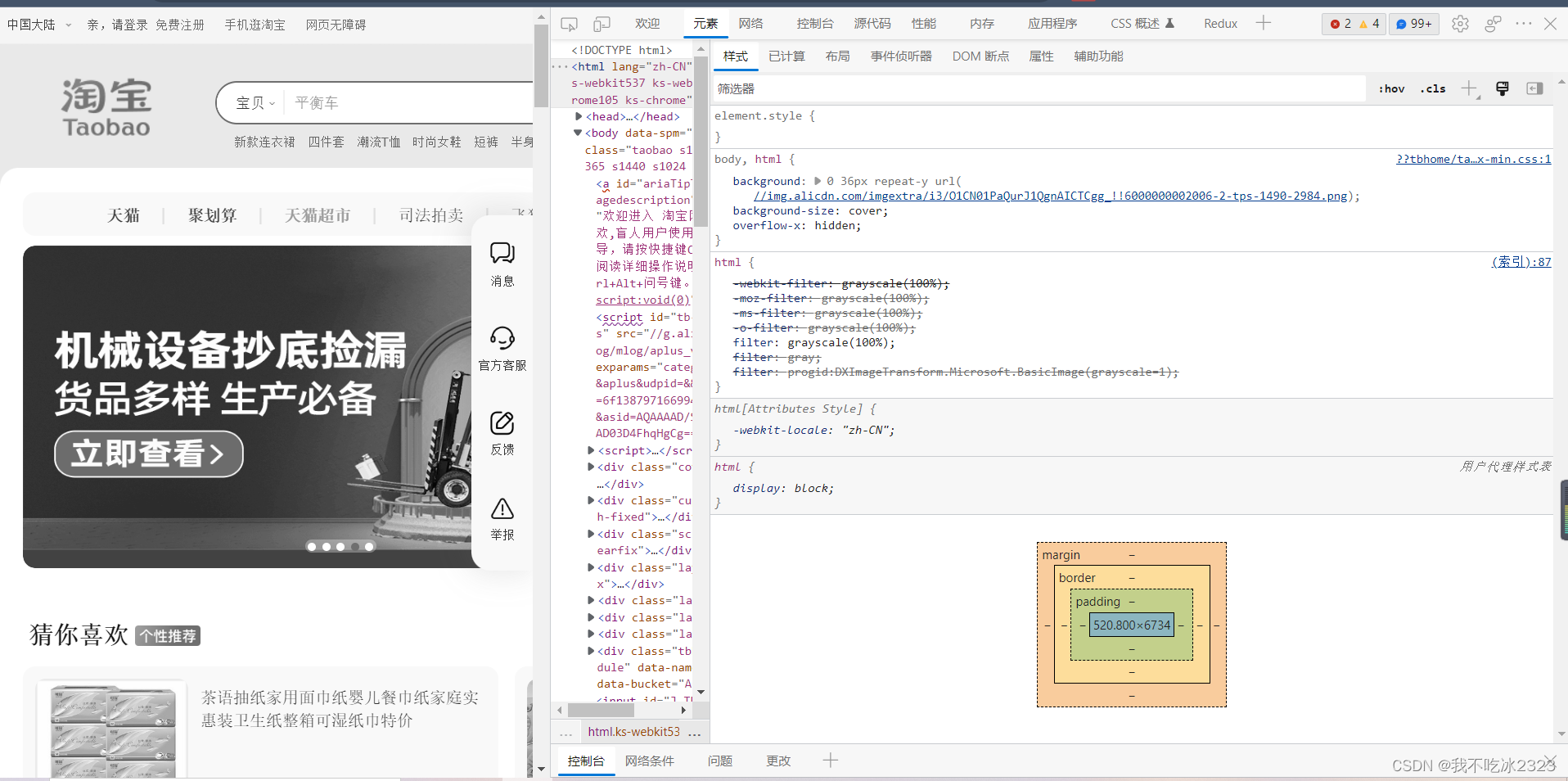Click the flask icon on CSS 概述 tab
Image resolution: width=1568 pixels, height=781 pixels.
pos(1169,23)
